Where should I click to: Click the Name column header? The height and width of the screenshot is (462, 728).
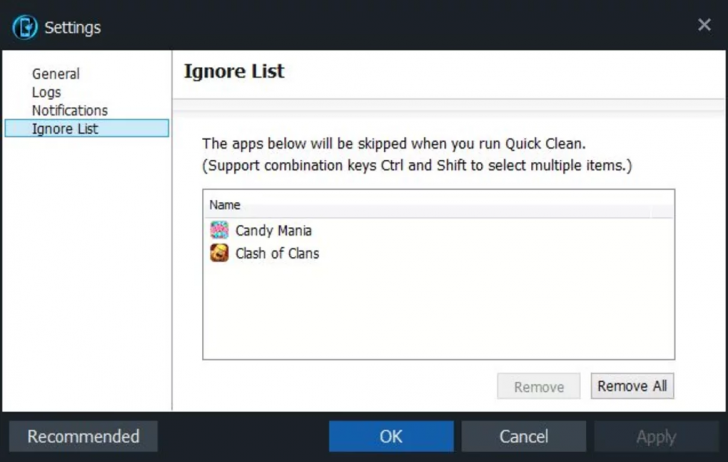click(x=225, y=205)
